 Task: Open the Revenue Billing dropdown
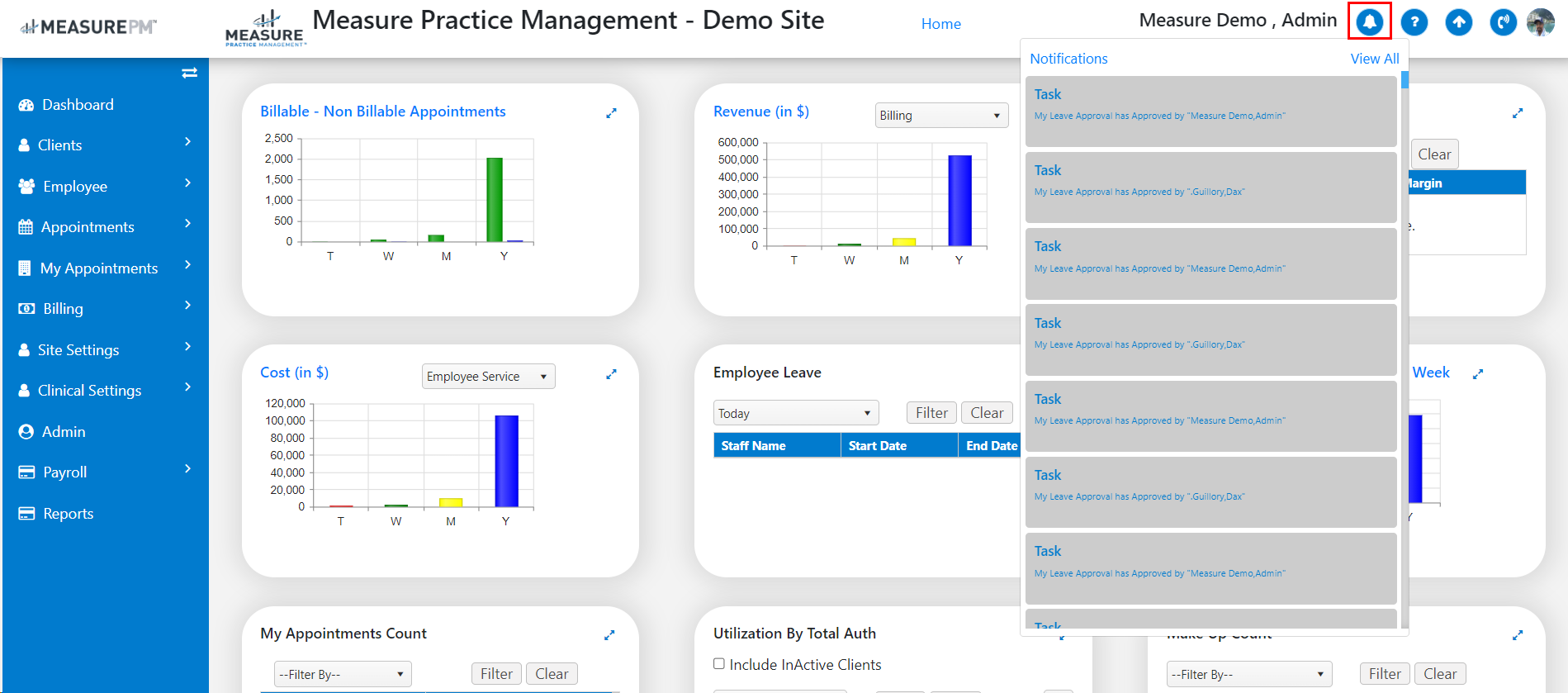pyautogui.click(x=942, y=116)
